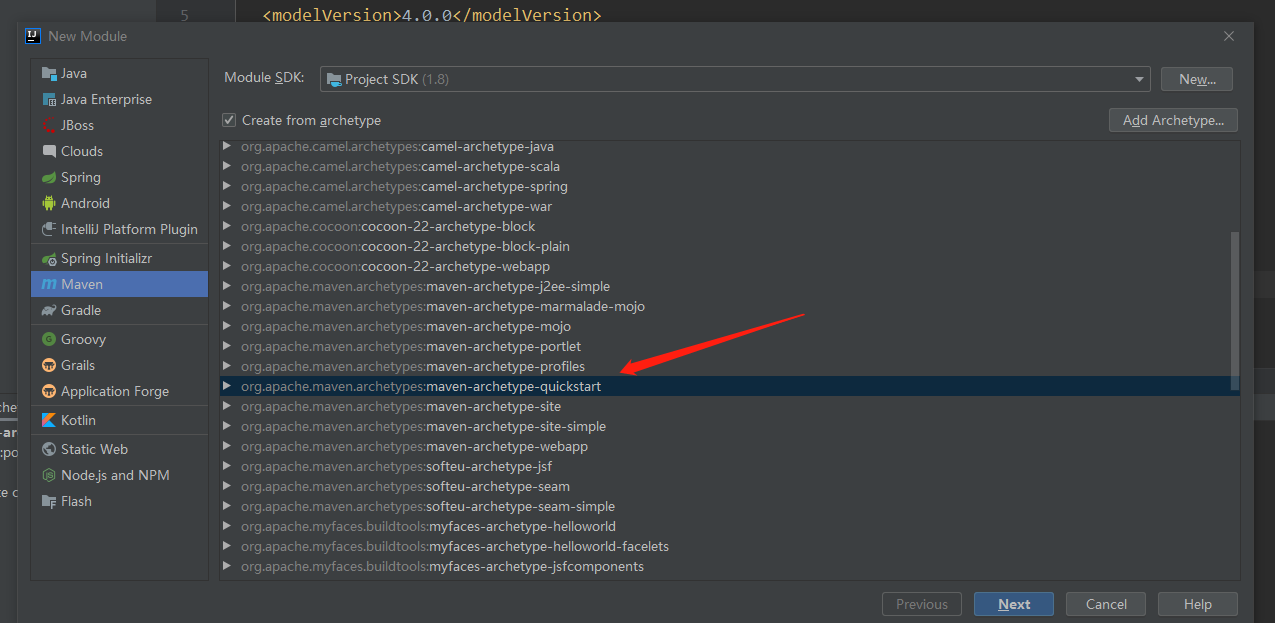Click the Cancel button

click(x=1106, y=604)
